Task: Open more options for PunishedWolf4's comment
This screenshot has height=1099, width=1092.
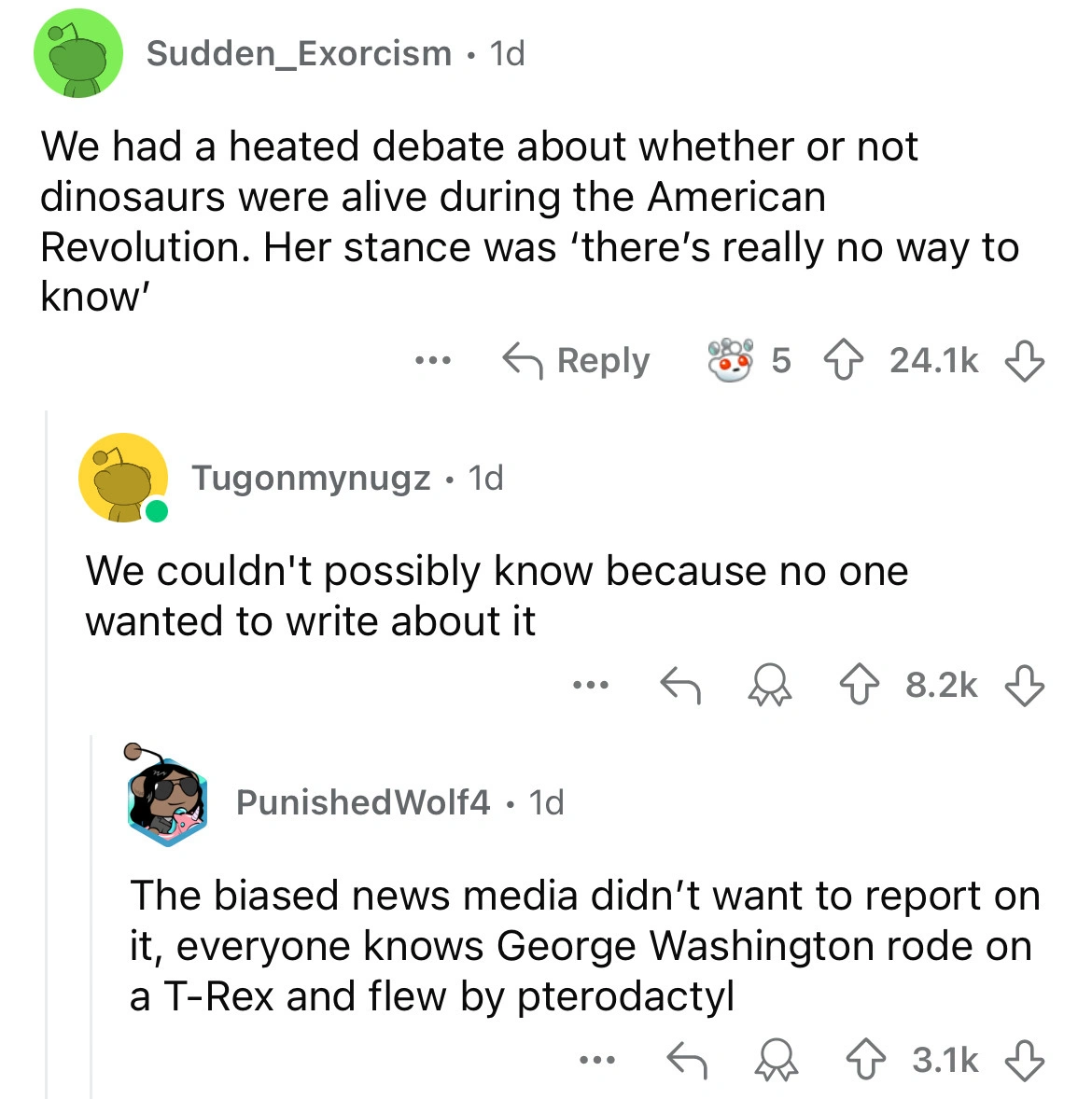Action: [597, 1060]
